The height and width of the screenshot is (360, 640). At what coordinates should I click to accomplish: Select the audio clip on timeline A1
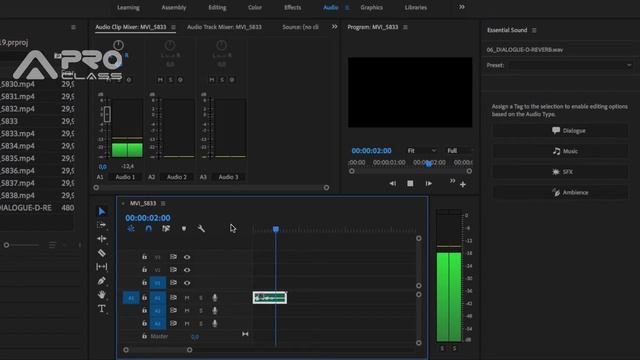click(x=269, y=298)
